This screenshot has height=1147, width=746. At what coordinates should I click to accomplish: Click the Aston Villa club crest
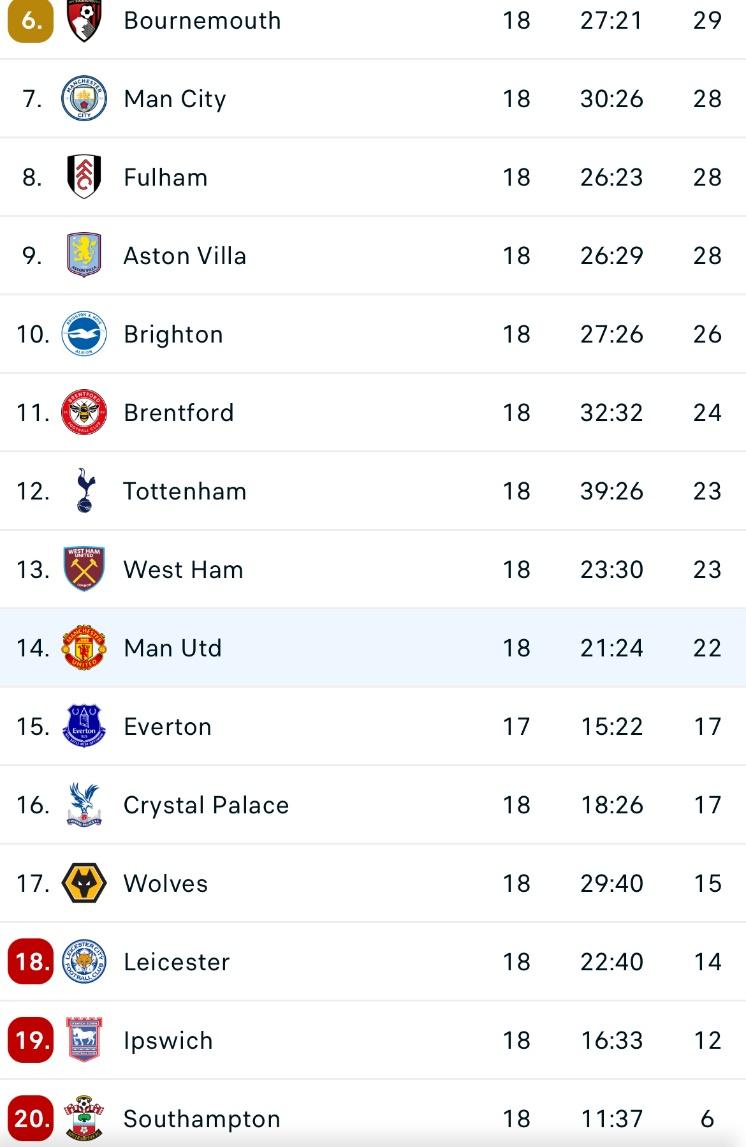(83, 255)
